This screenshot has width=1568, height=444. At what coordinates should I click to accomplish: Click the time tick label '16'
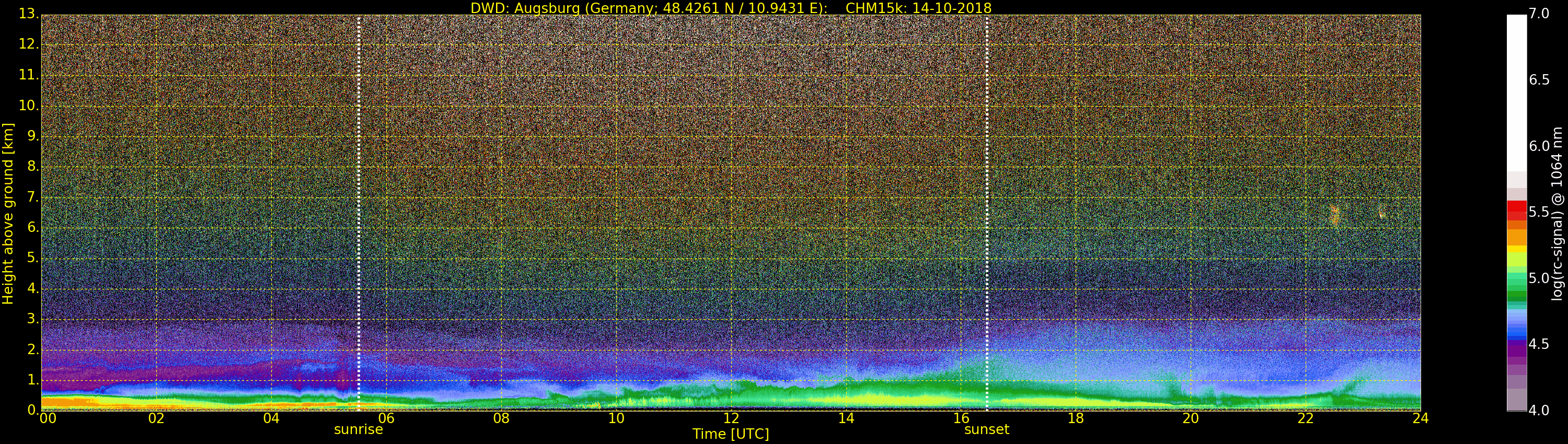click(961, 418)
